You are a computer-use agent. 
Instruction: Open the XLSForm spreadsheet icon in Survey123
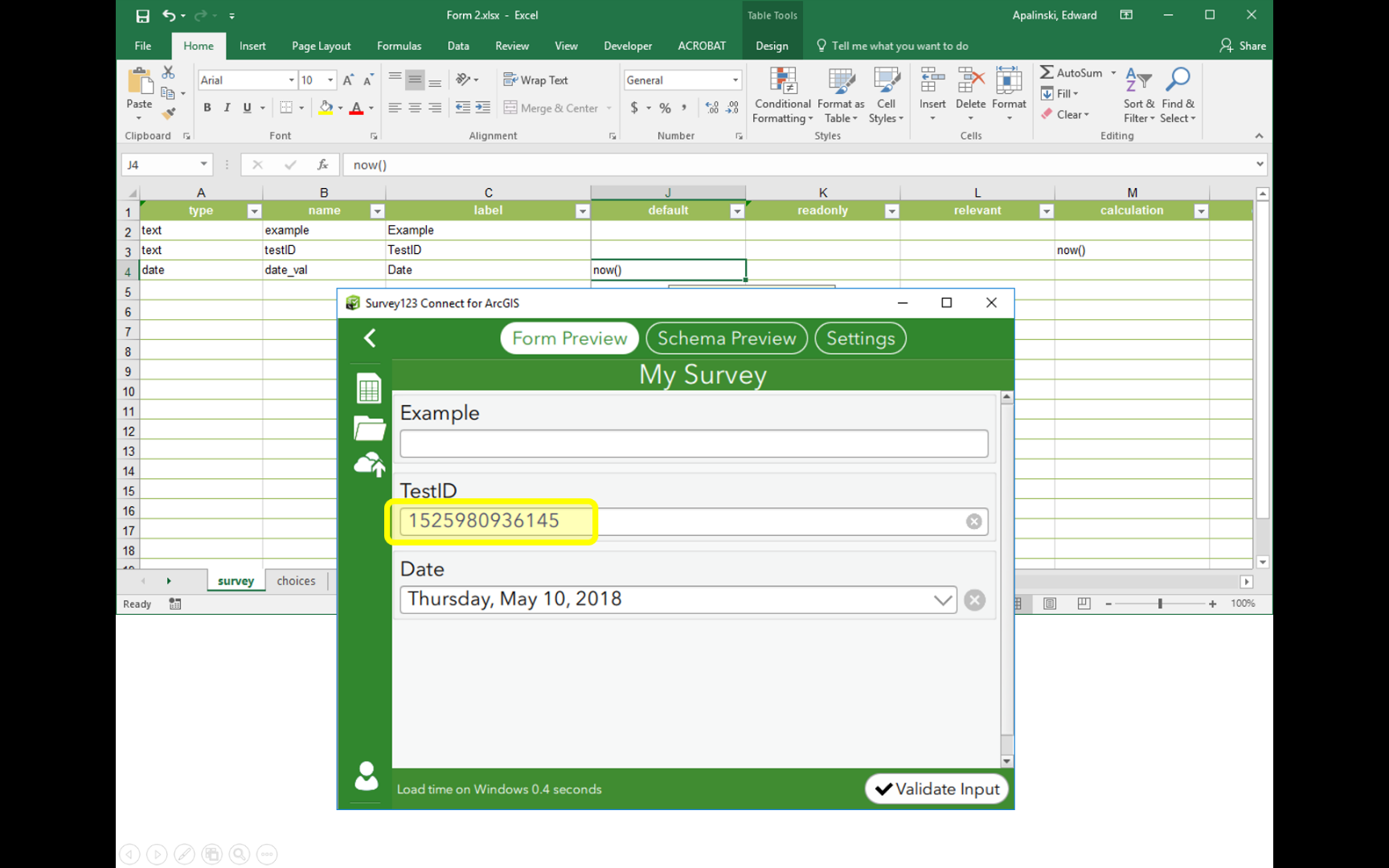[369, 389]
